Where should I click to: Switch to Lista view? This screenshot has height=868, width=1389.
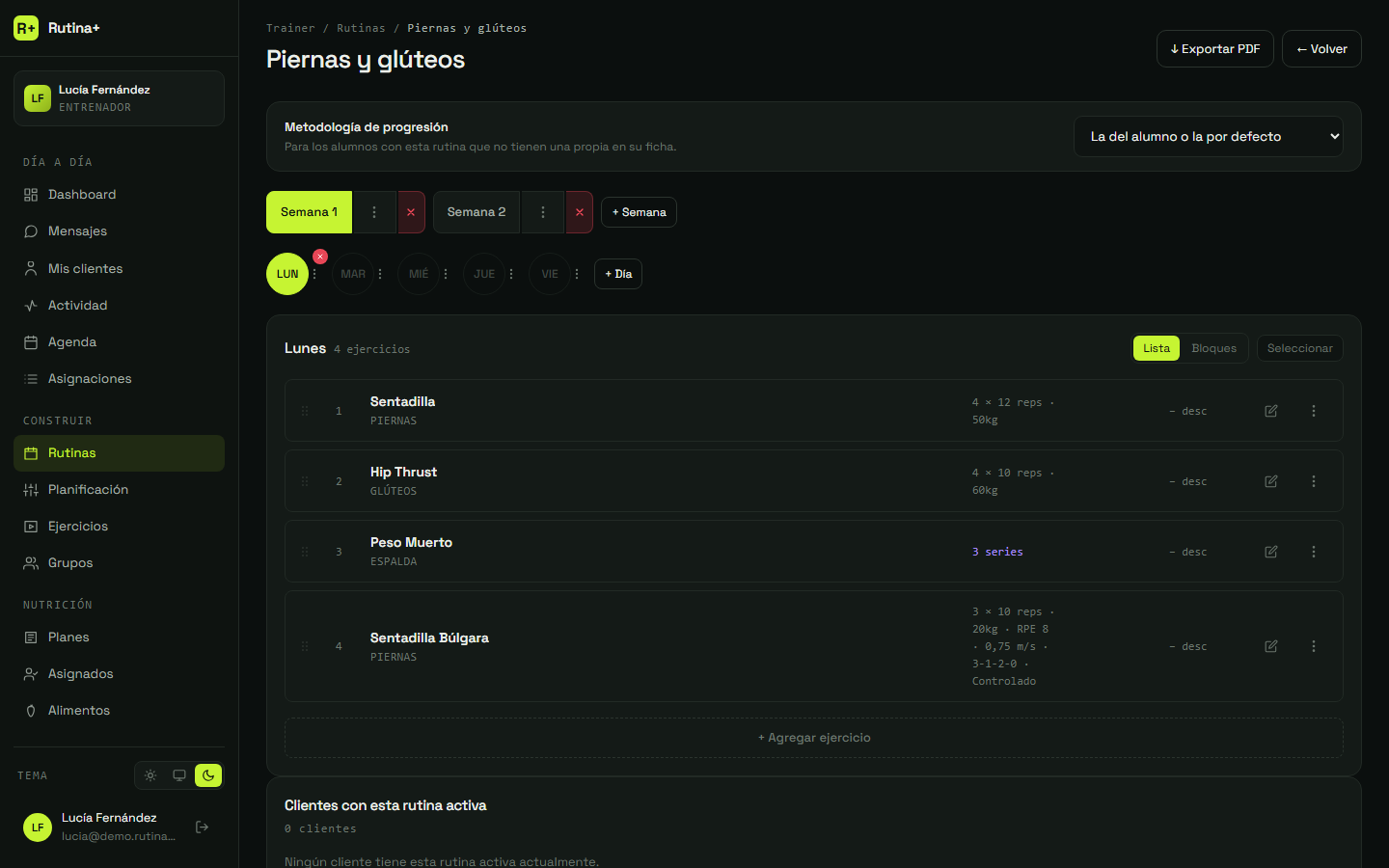tap(1157, 348)
